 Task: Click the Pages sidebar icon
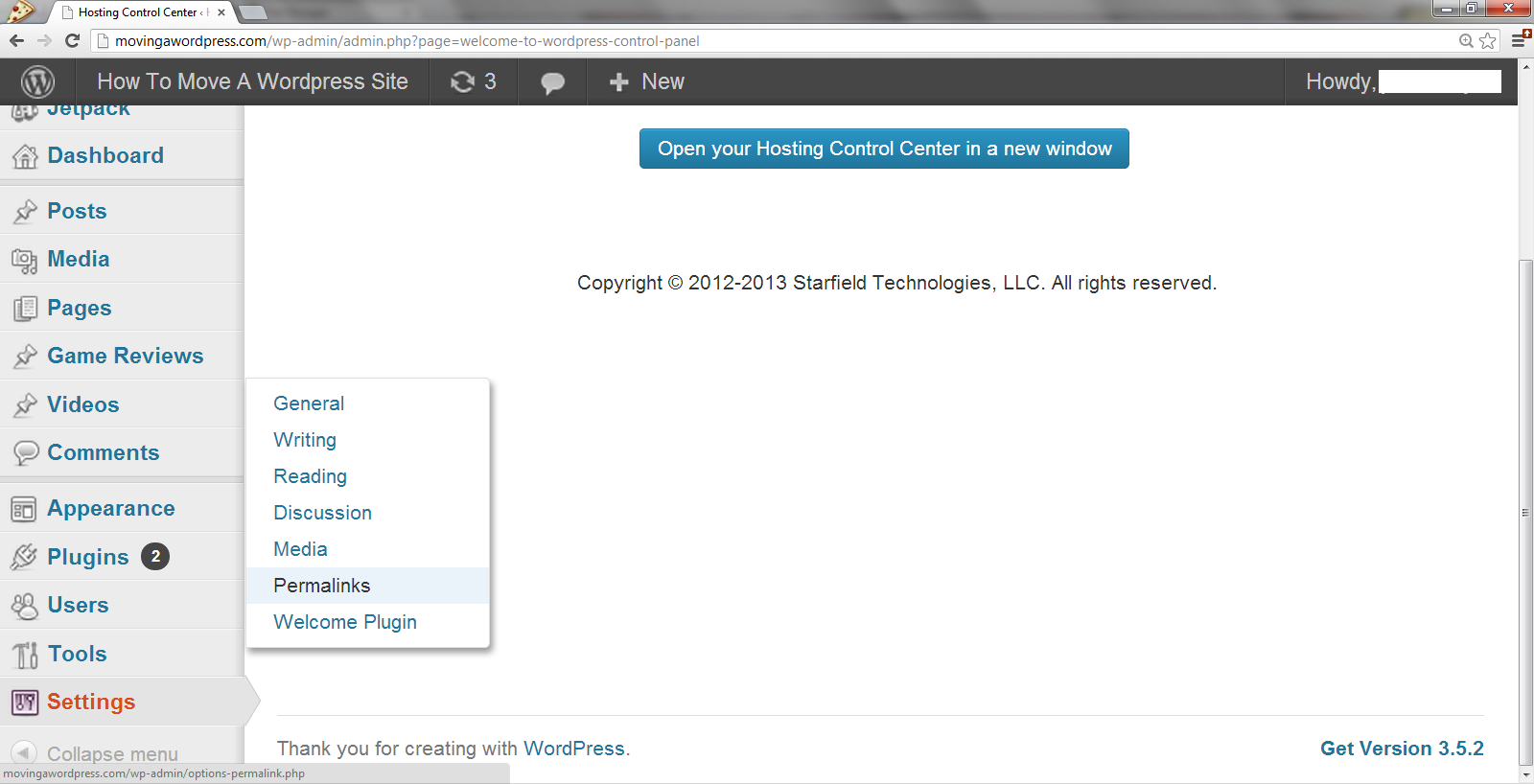pos(25,309)
